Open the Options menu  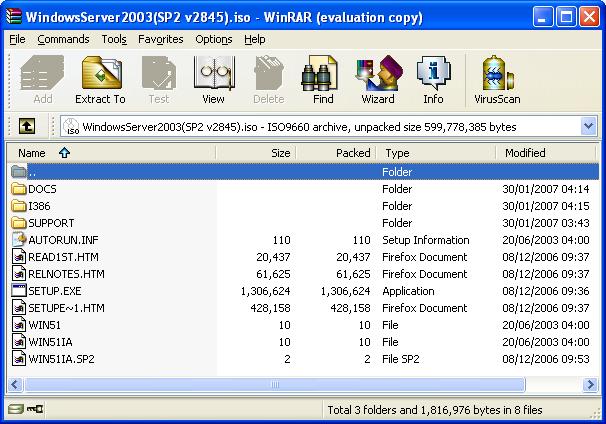point(214,39)
